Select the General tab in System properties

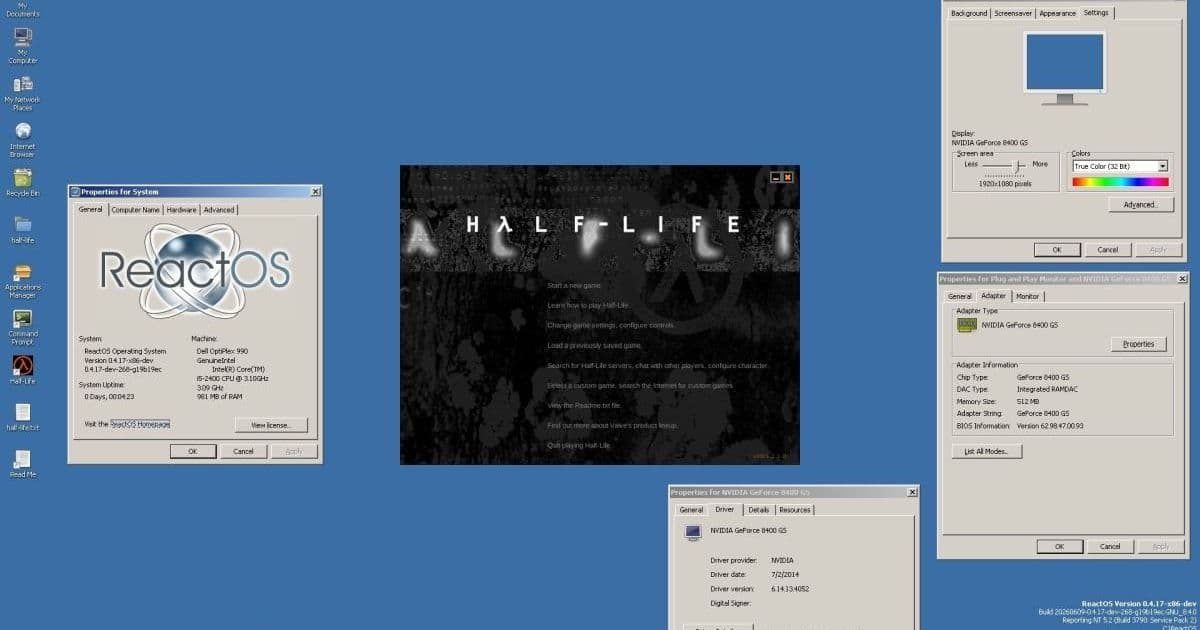tap(91, 209)
